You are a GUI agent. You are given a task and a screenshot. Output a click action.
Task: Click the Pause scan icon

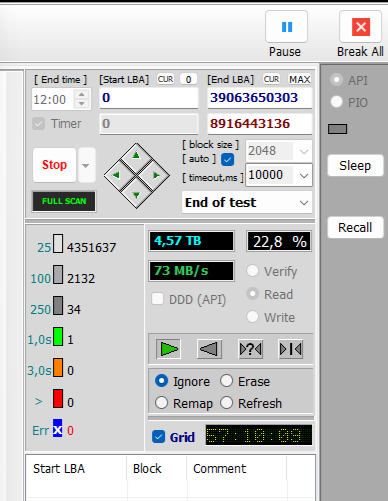point(287,27)
